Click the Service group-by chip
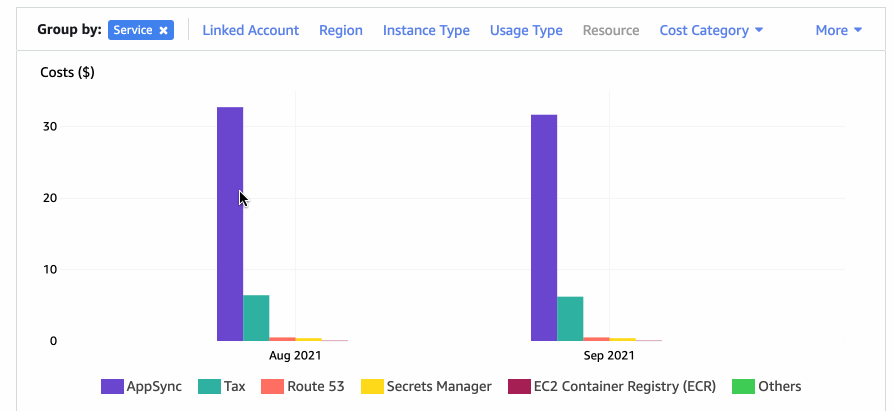This screenshot has height=411, width=894. click(x=133, y=31)
